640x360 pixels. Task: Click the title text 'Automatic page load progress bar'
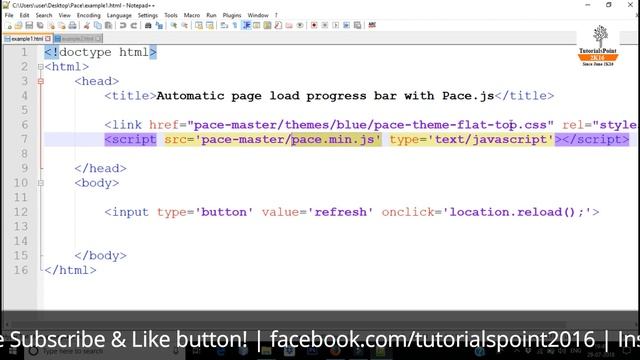276,96
